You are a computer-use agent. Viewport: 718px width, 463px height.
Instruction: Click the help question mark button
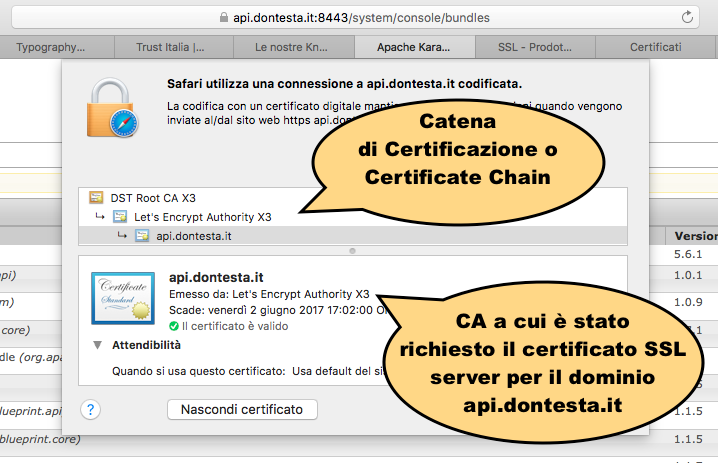click(91, 409)
